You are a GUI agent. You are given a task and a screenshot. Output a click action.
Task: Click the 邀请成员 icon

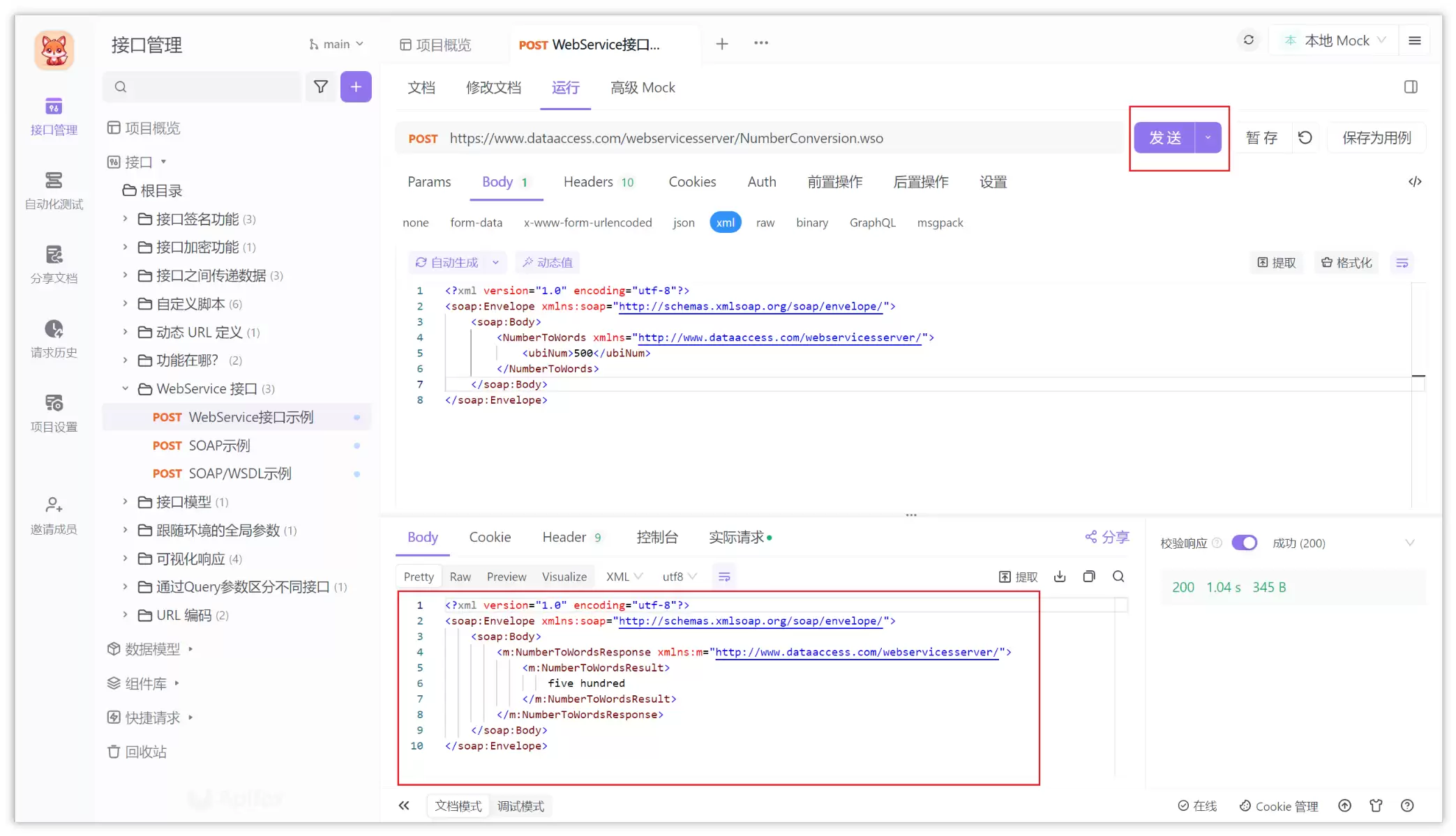pyautogui.click(x=54, y=504)
